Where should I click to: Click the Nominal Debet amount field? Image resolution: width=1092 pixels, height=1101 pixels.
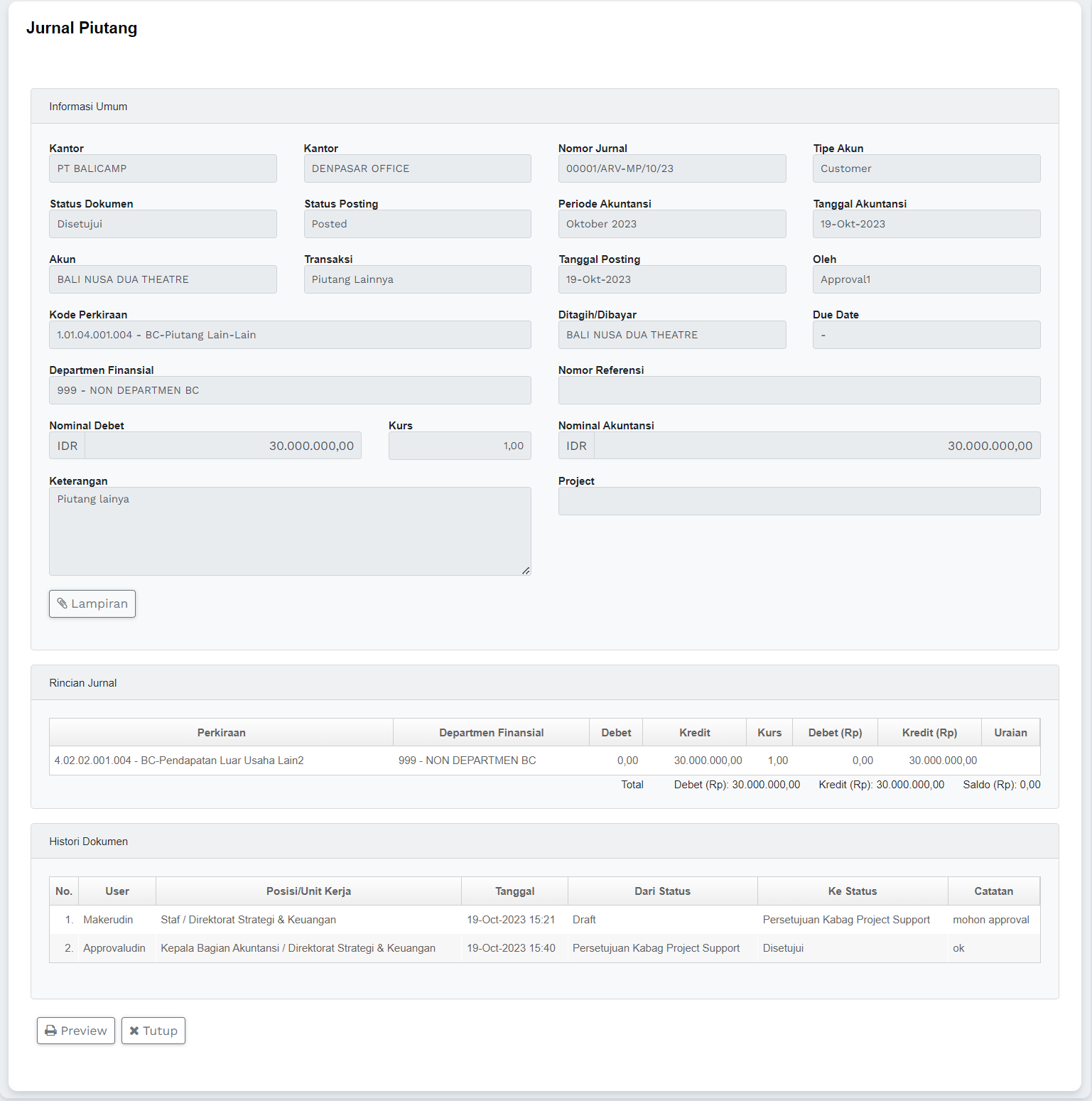(x=222, y=446)
